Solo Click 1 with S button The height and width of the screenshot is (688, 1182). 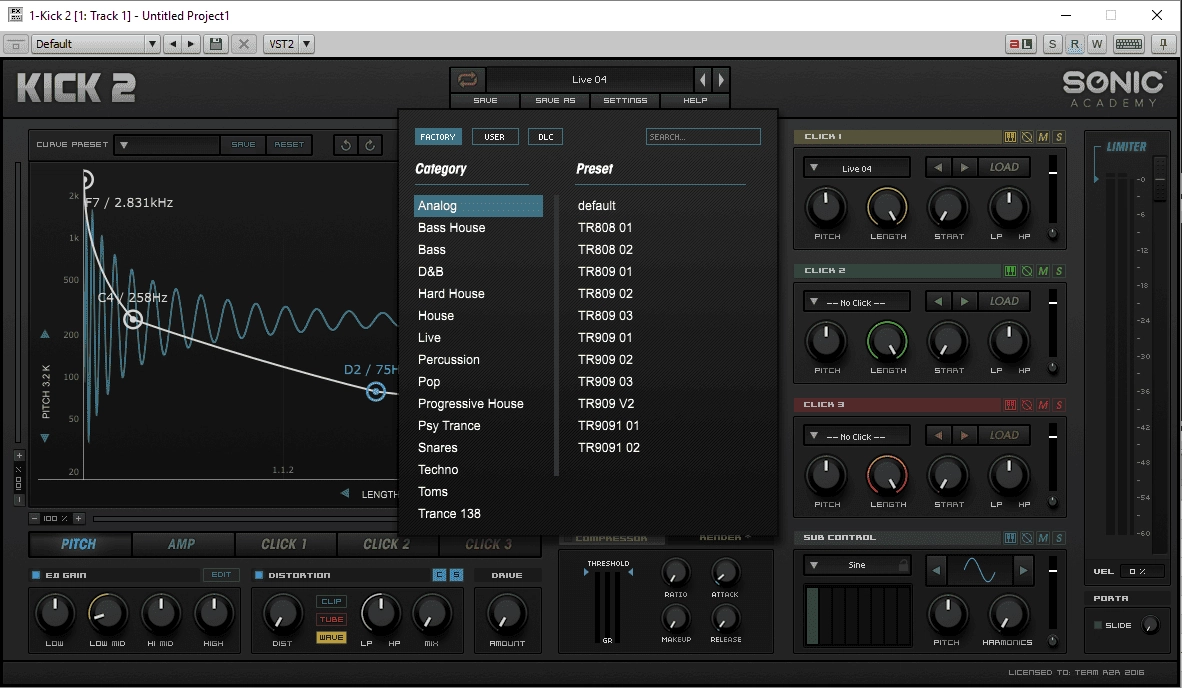click(1059, 136)
